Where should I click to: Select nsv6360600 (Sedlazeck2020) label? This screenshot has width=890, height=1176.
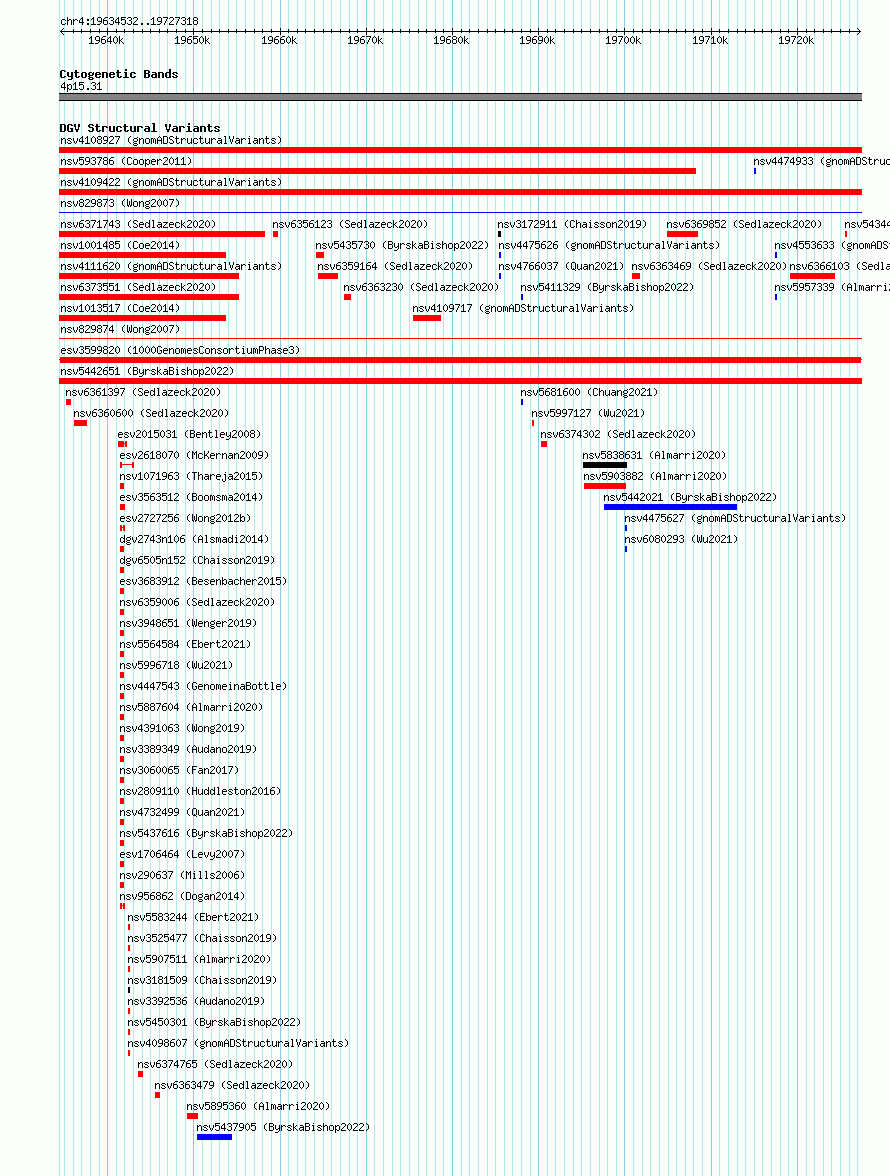[x=151, y=413]
